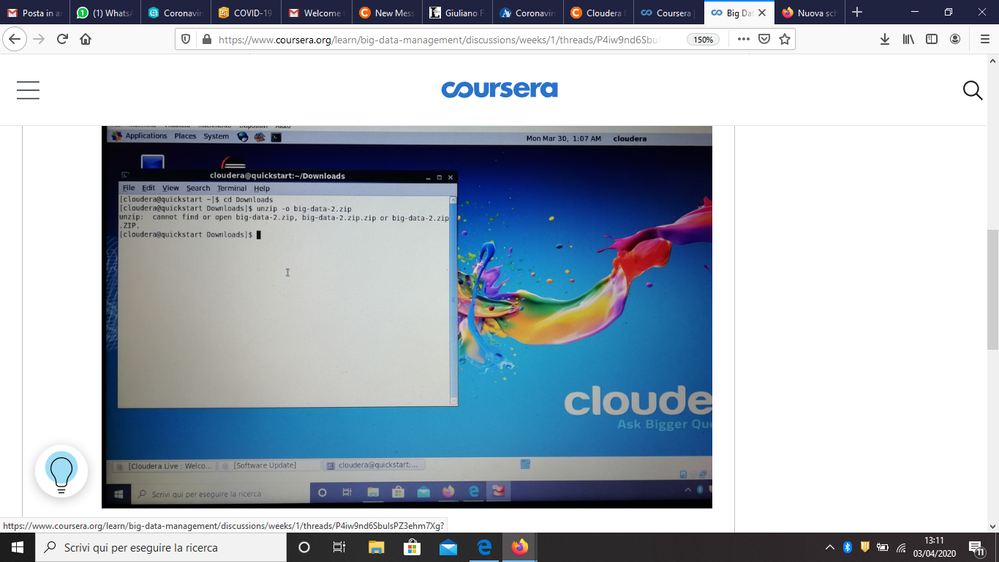Bookmark this page with the star icon

[784, 39]
